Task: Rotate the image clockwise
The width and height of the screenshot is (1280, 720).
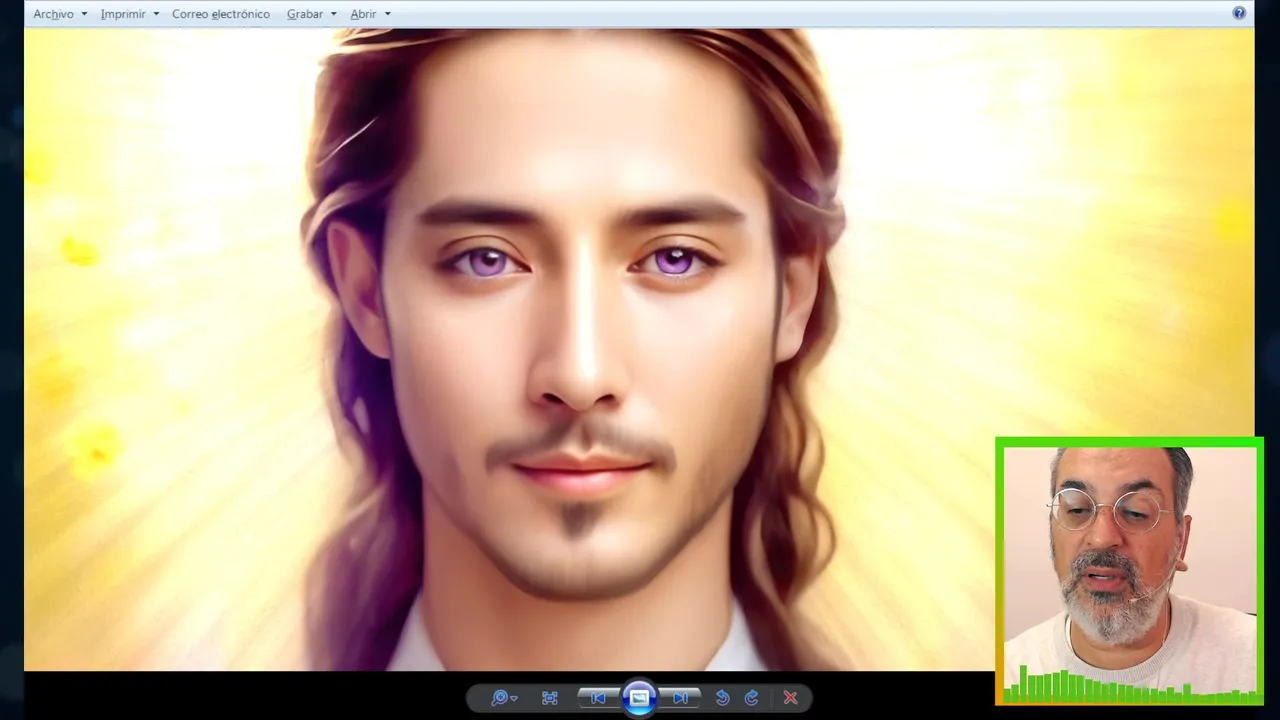Action: click(752, 698)
